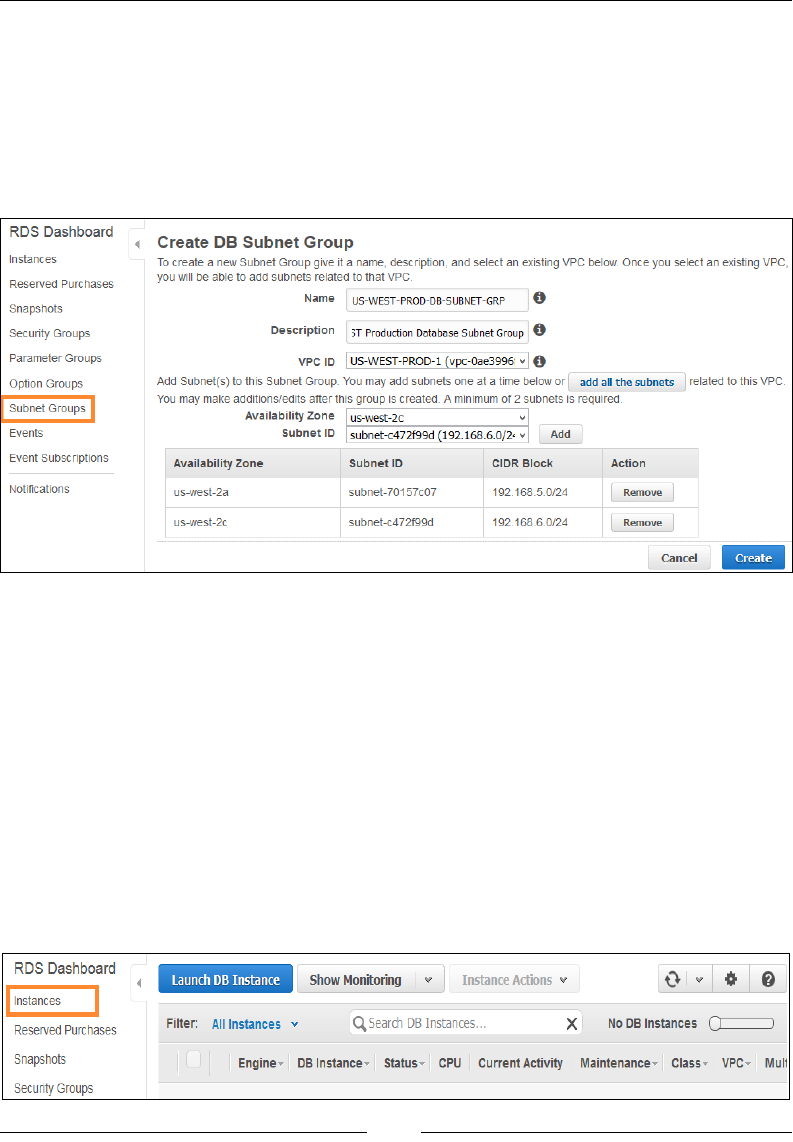Click RDS Dashboard title in upper panel
The width and height of the screenshot is (793, 1142).
click(61, 232)
